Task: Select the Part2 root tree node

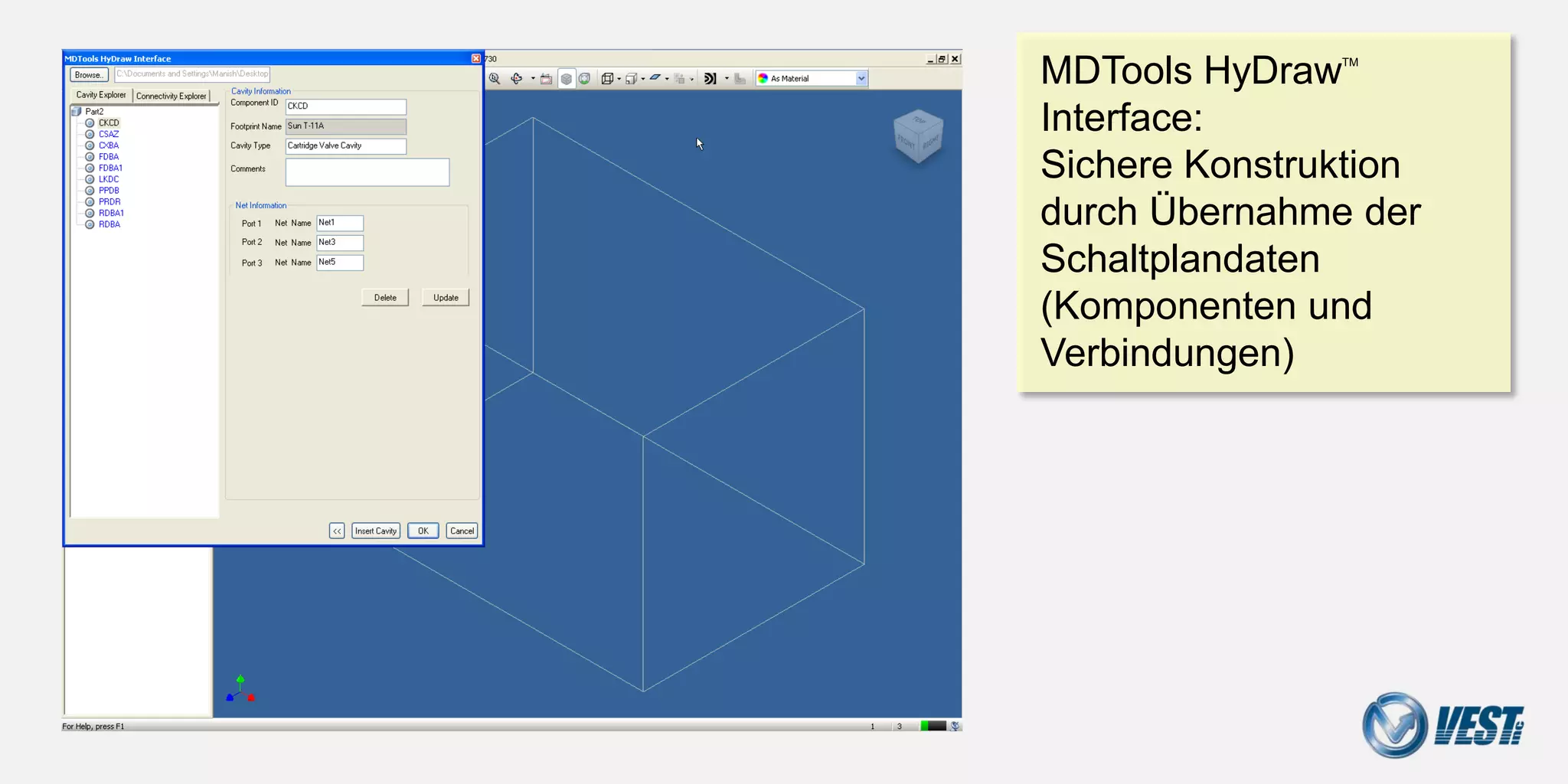Action: pos(94,112)
